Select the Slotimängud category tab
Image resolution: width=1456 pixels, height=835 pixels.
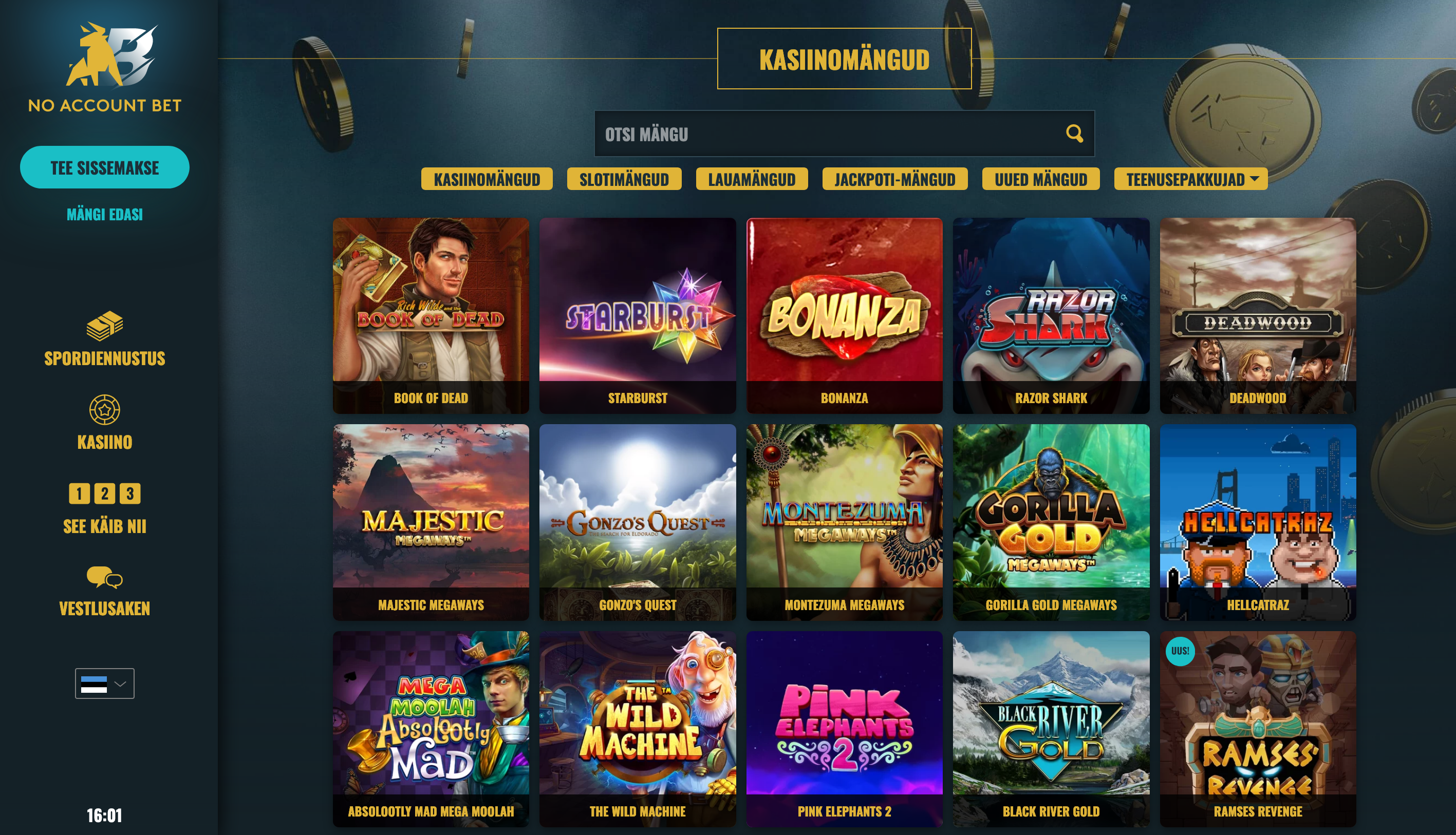tap(624, 179)
